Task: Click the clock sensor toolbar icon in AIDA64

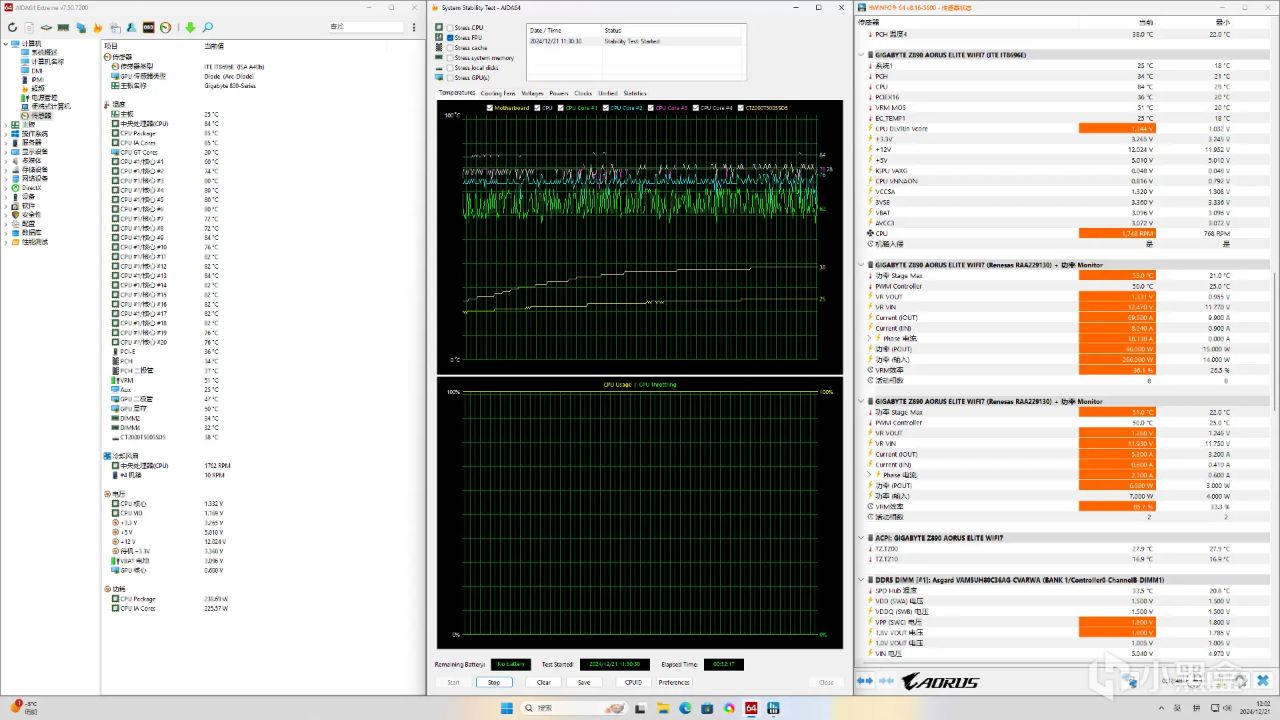Action: (x=165, y=27)
